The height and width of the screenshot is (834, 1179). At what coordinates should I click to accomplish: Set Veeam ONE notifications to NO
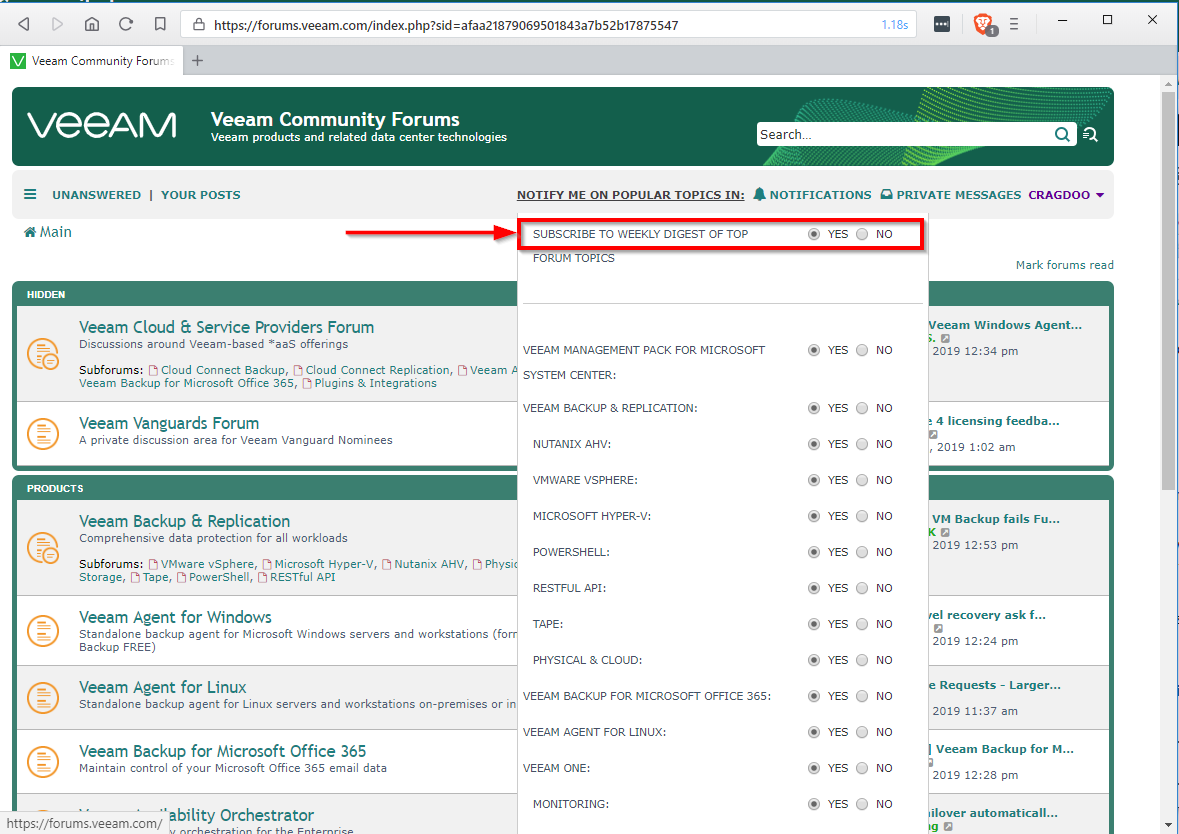pos(862,769)
